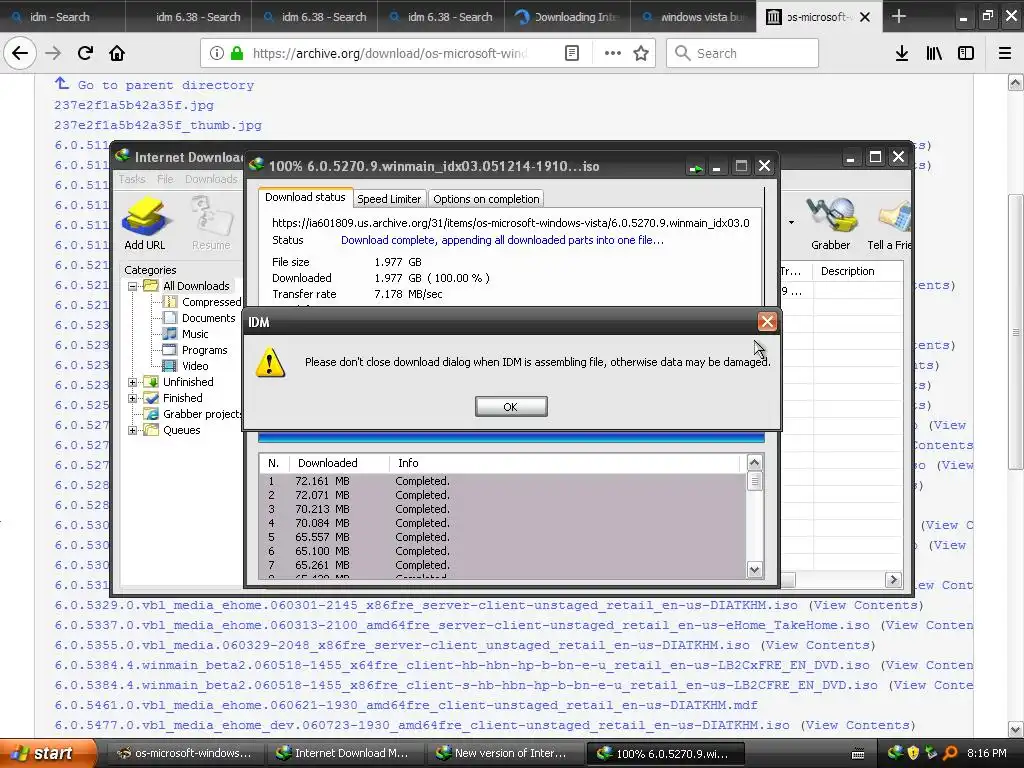
Task: Click the browser forward arrow
Action: (x=53, y=54)
